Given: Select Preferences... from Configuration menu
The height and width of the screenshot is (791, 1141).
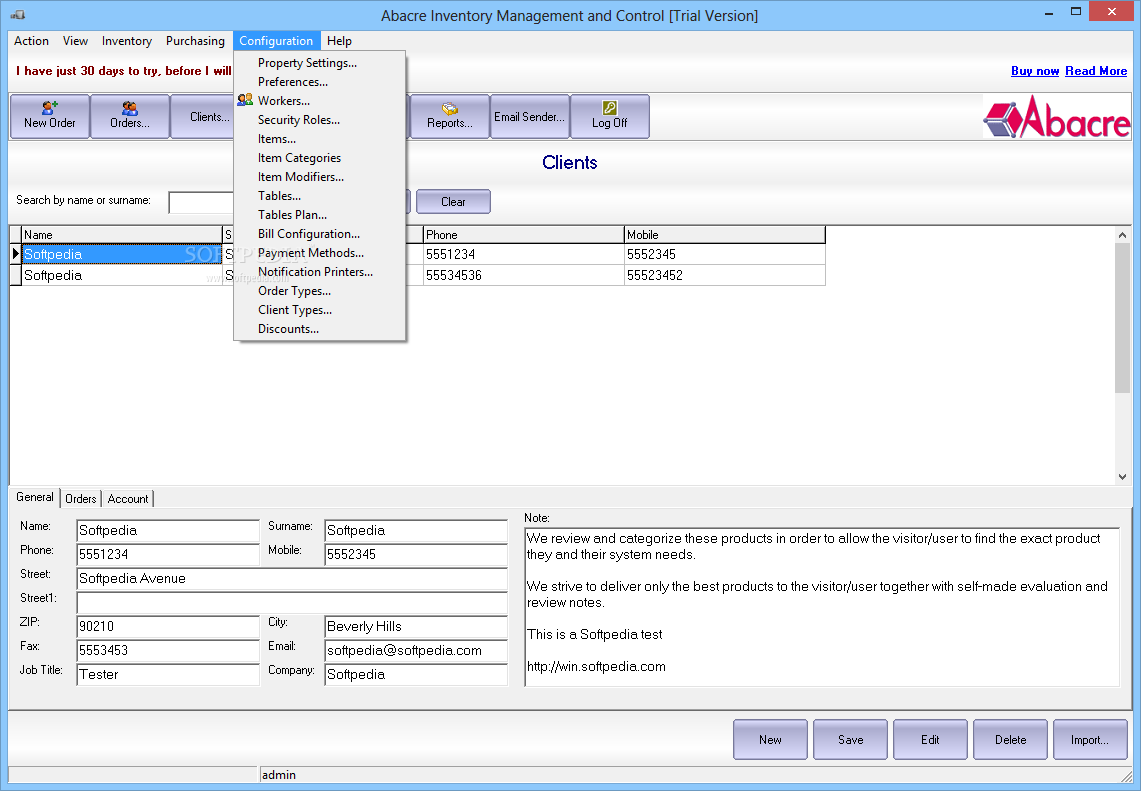Looking at the screenshot, I should tap(319, 82).
